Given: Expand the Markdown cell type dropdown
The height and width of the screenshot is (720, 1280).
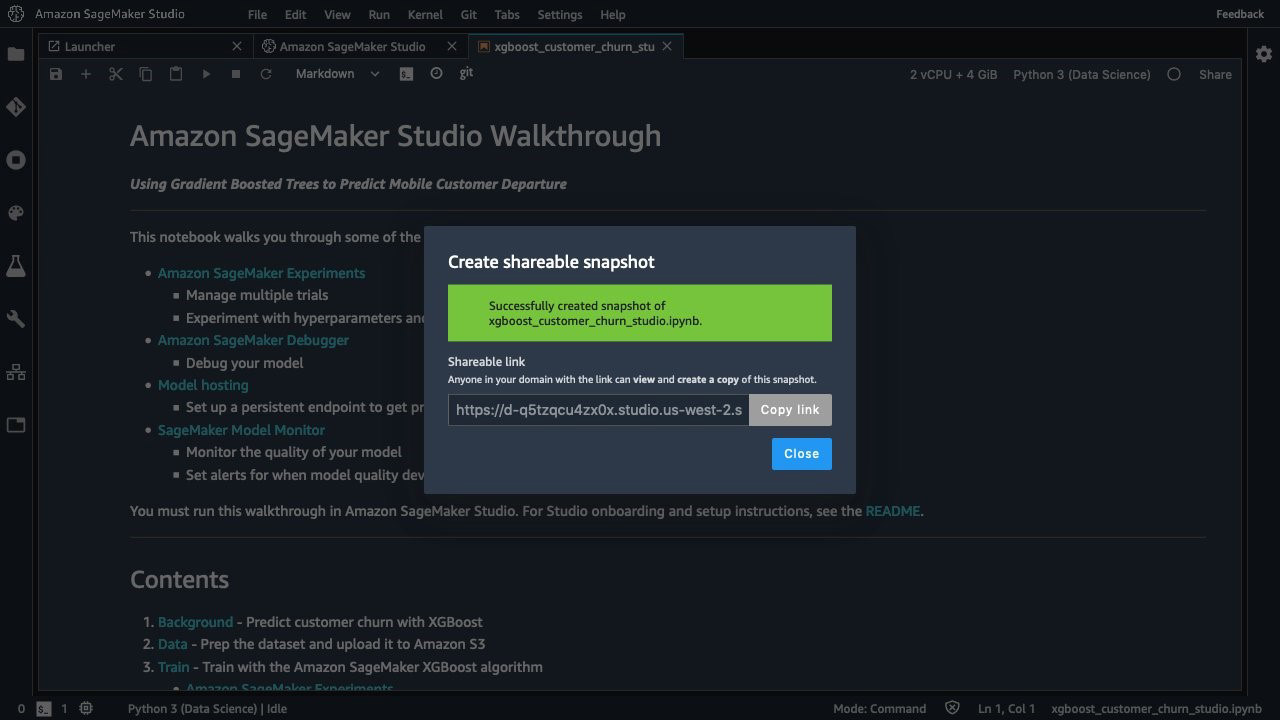Looking at the screenshot, I should [337, 74].
